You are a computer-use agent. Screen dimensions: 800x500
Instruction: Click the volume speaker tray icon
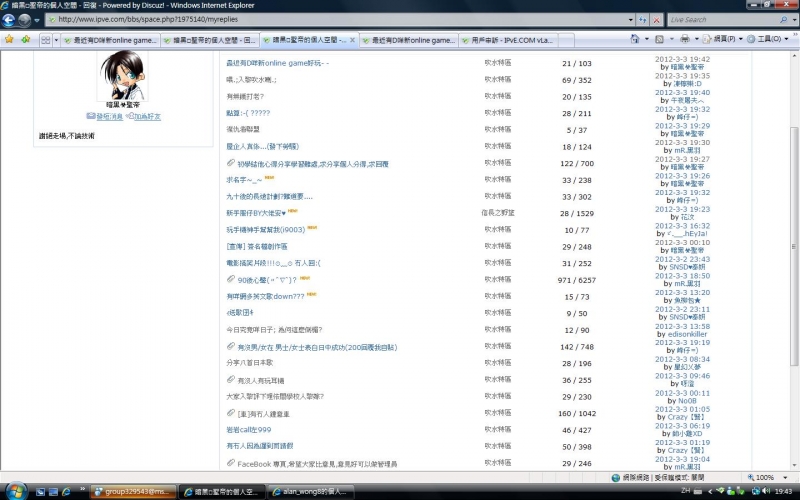pyautogui.click(x=766, y=491)
